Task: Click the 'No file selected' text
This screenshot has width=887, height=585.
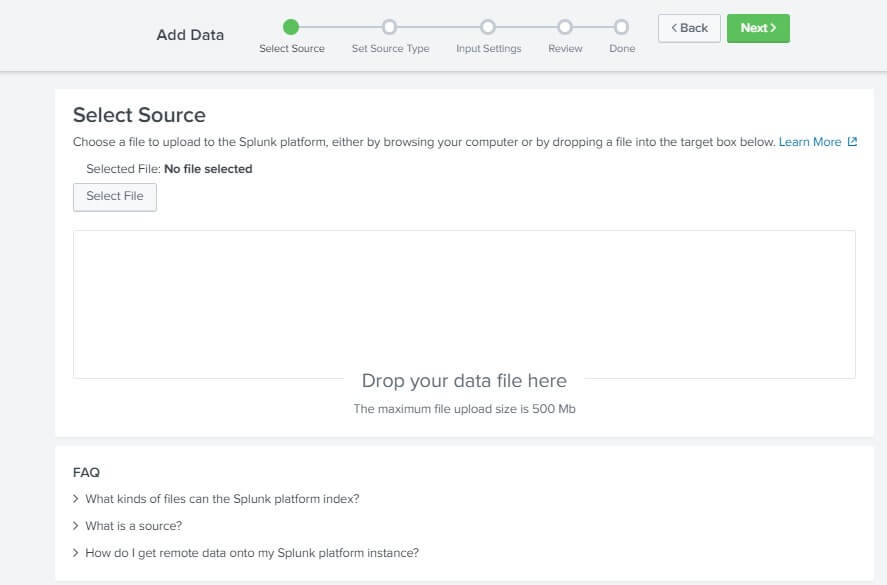Action: click(x=208, y=169)
